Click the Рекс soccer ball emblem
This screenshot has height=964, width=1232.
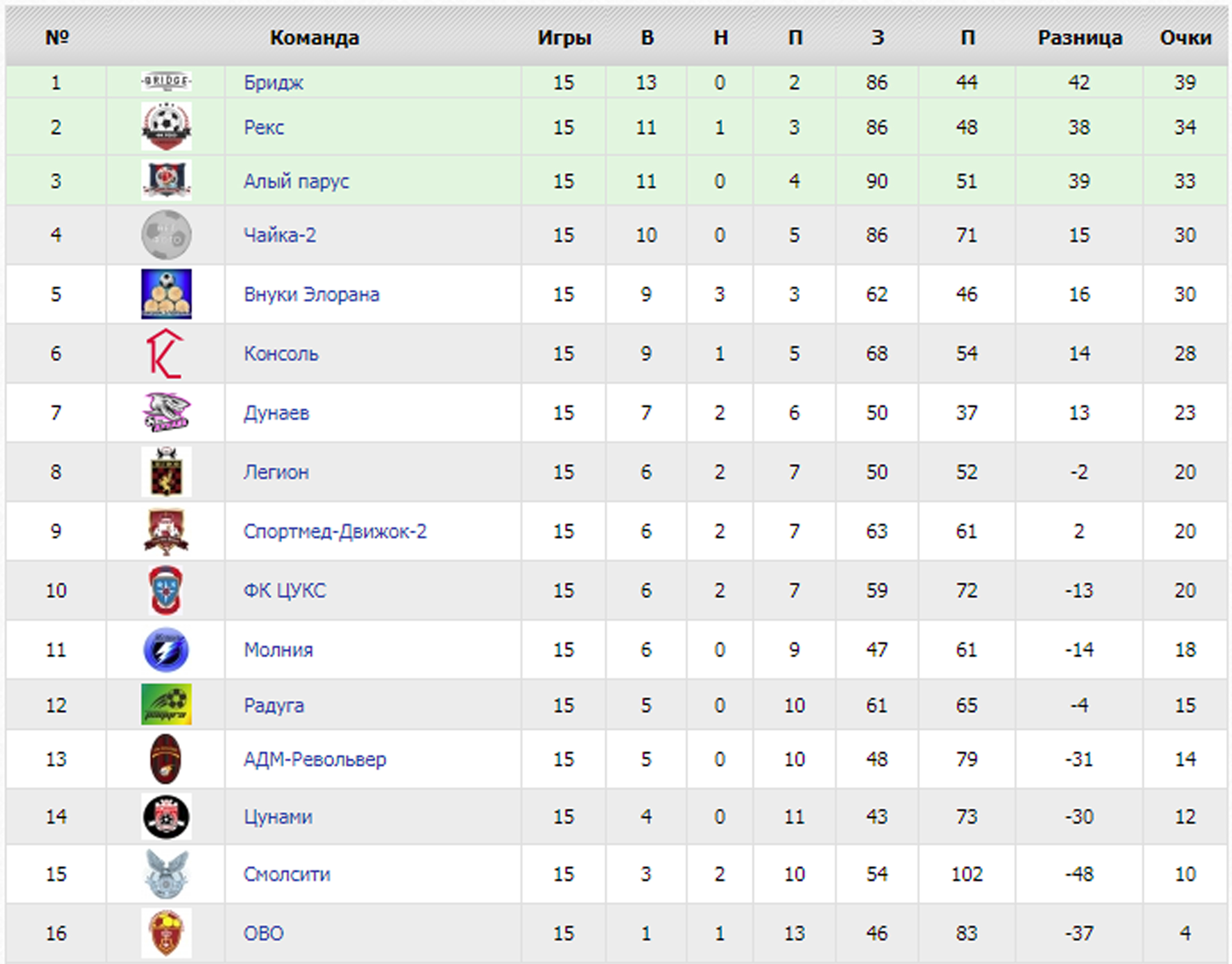[x=166, y=126]
